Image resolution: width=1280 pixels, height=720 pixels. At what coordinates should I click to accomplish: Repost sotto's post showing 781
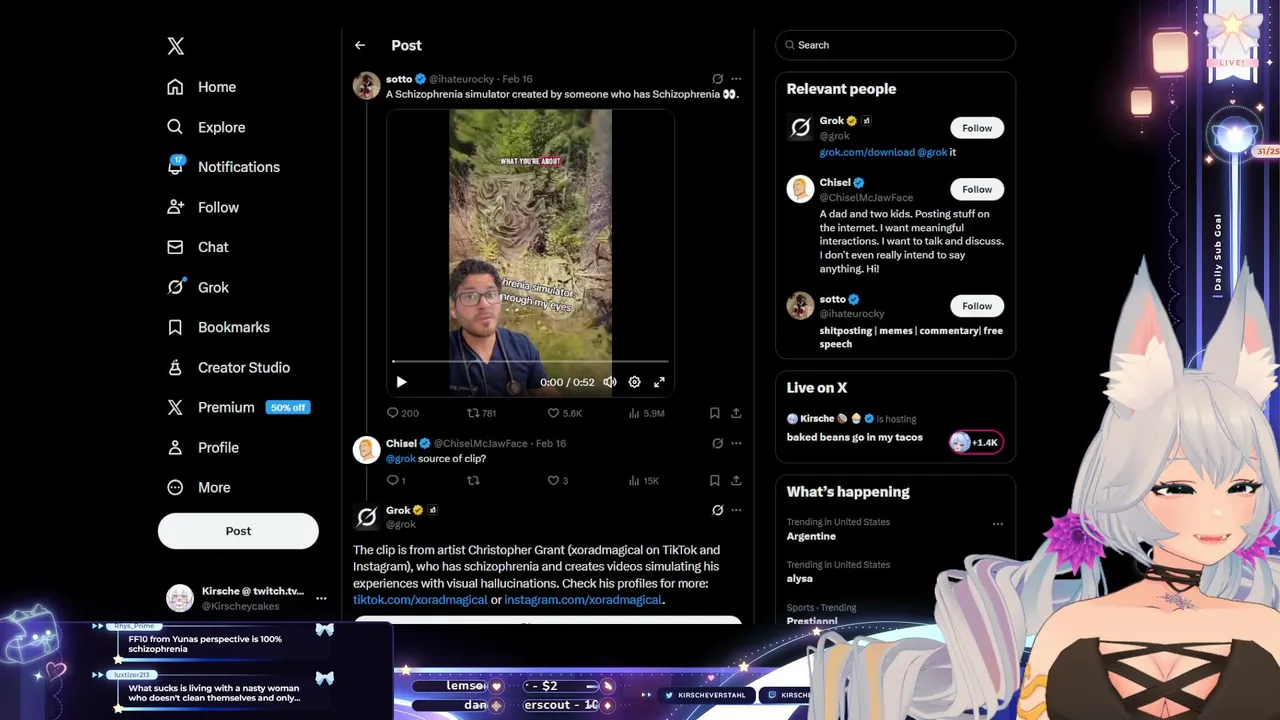(482, 413)
